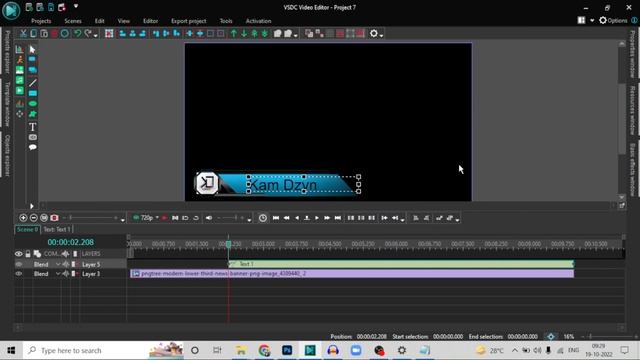Select the arrow pointer tool

click(33, 49)
